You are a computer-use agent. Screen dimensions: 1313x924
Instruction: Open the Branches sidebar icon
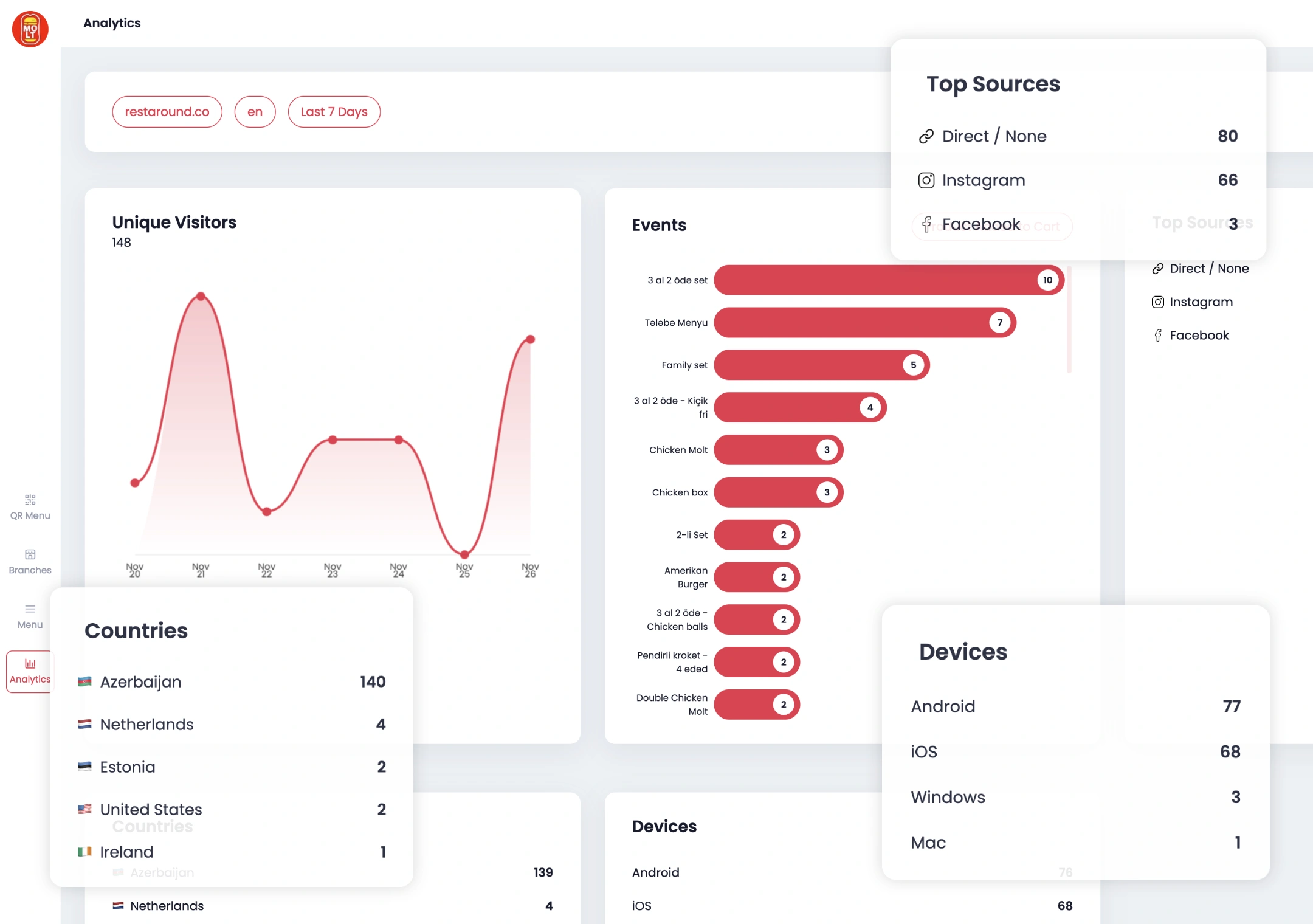coord(30,554)
